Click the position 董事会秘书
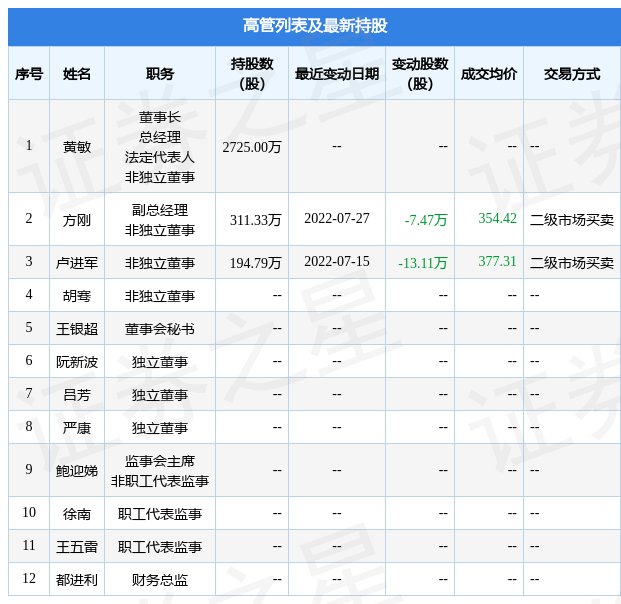This screenshot has height=604, width=621. [x=160, y=329]
